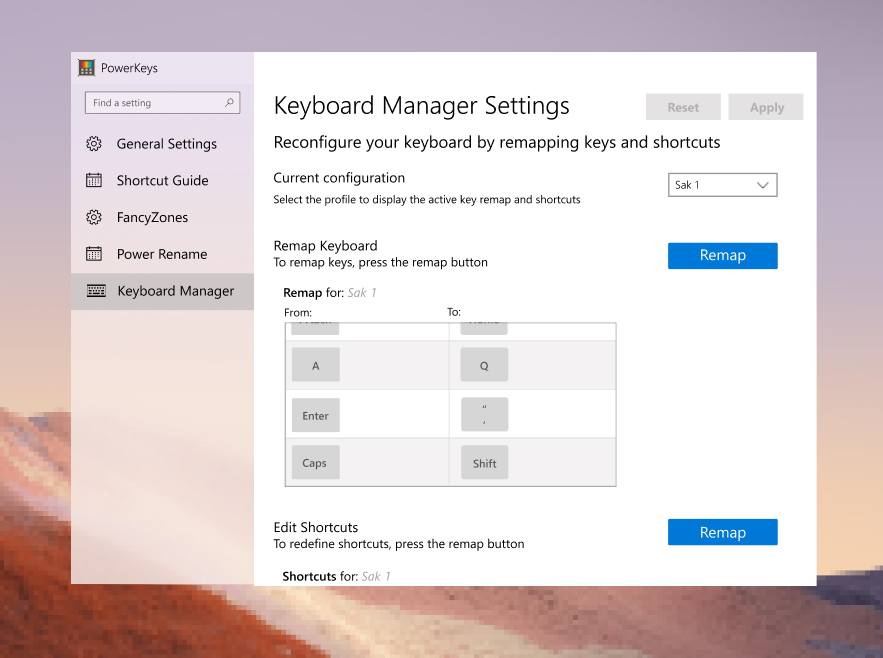Open the Sak 1 configuration dropdown
Viewport: 883px width, 658px height.
pos(722,184)
